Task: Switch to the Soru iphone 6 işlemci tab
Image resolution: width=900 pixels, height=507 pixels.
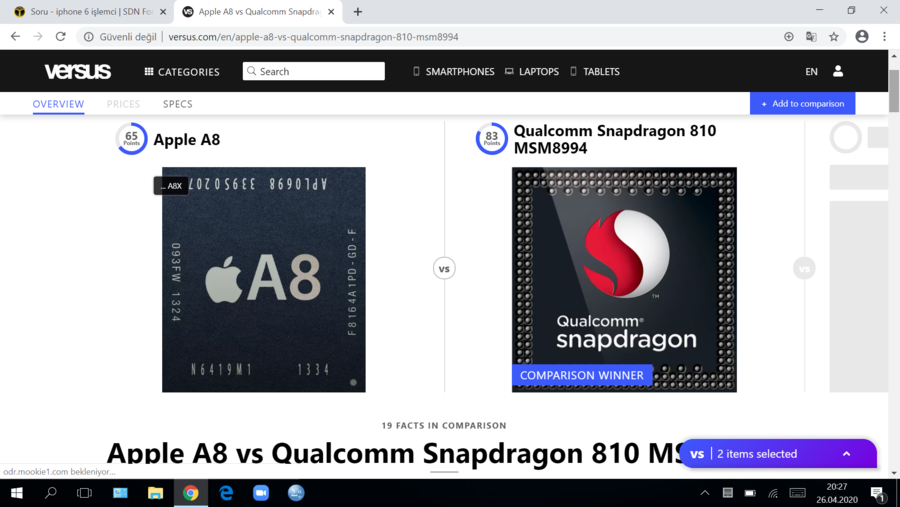Action: pyautogui.click(x=86, y=11)
